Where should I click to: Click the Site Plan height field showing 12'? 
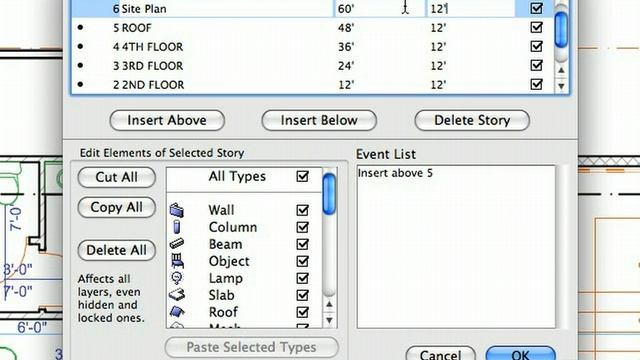(x=471, y=9)
